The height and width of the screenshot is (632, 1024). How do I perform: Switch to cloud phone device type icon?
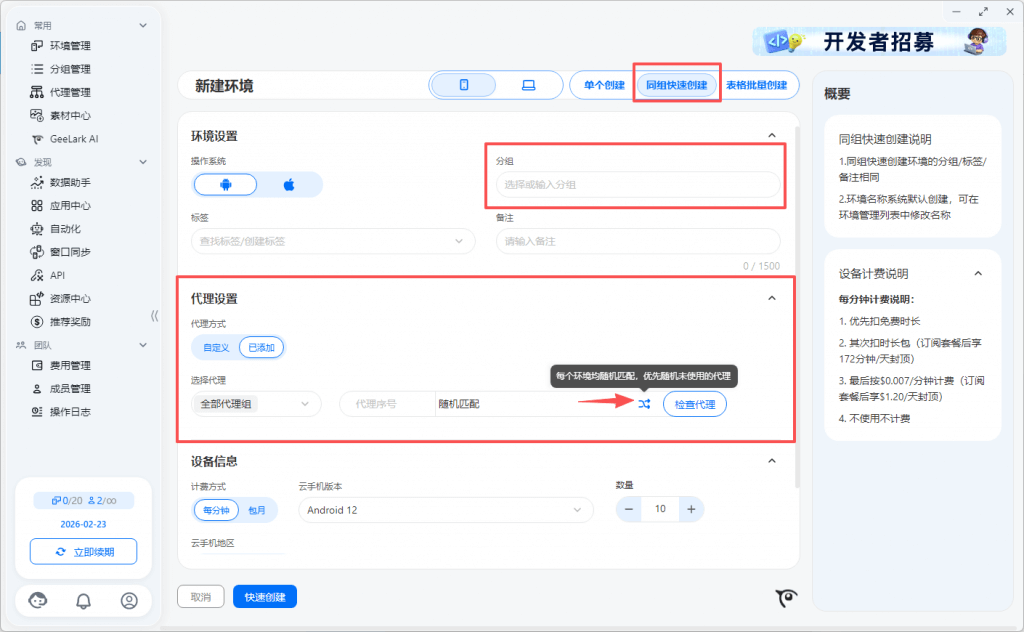[464, 85]
